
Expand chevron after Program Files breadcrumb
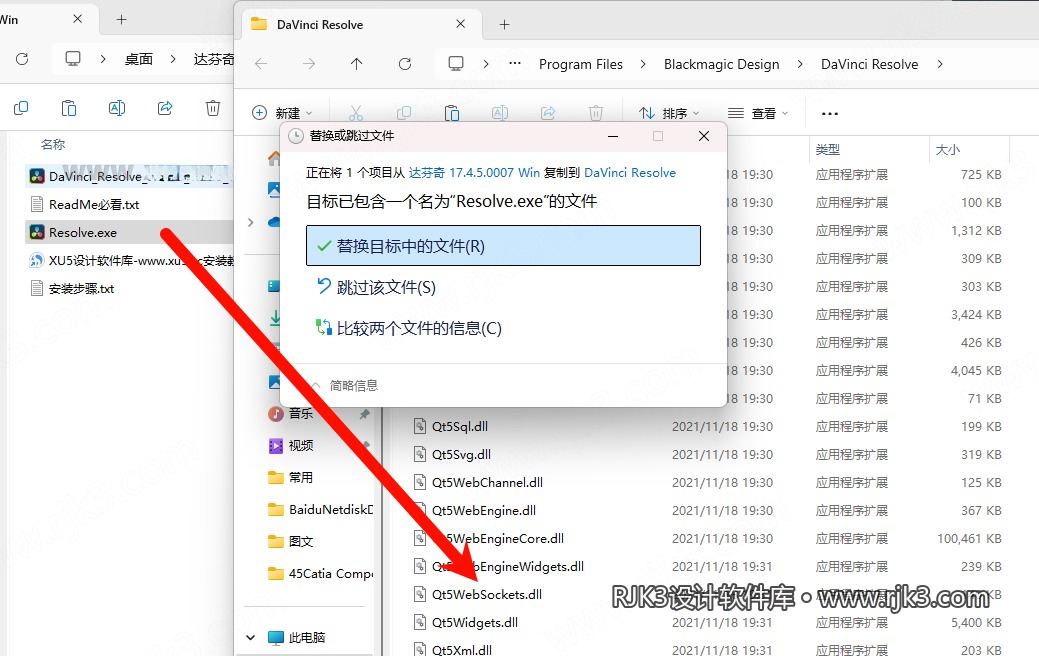643,64
